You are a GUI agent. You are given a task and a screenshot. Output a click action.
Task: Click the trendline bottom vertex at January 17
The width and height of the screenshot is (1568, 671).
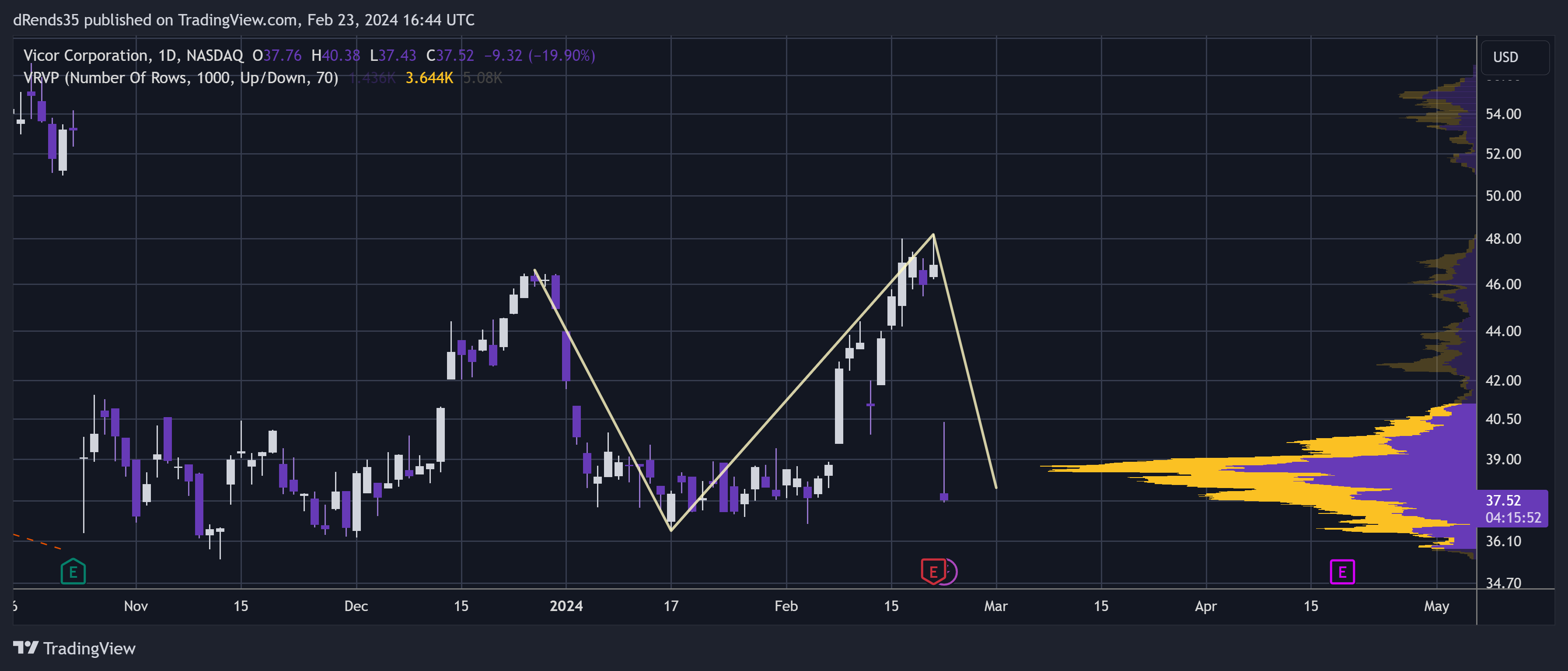tap(671, 530)
